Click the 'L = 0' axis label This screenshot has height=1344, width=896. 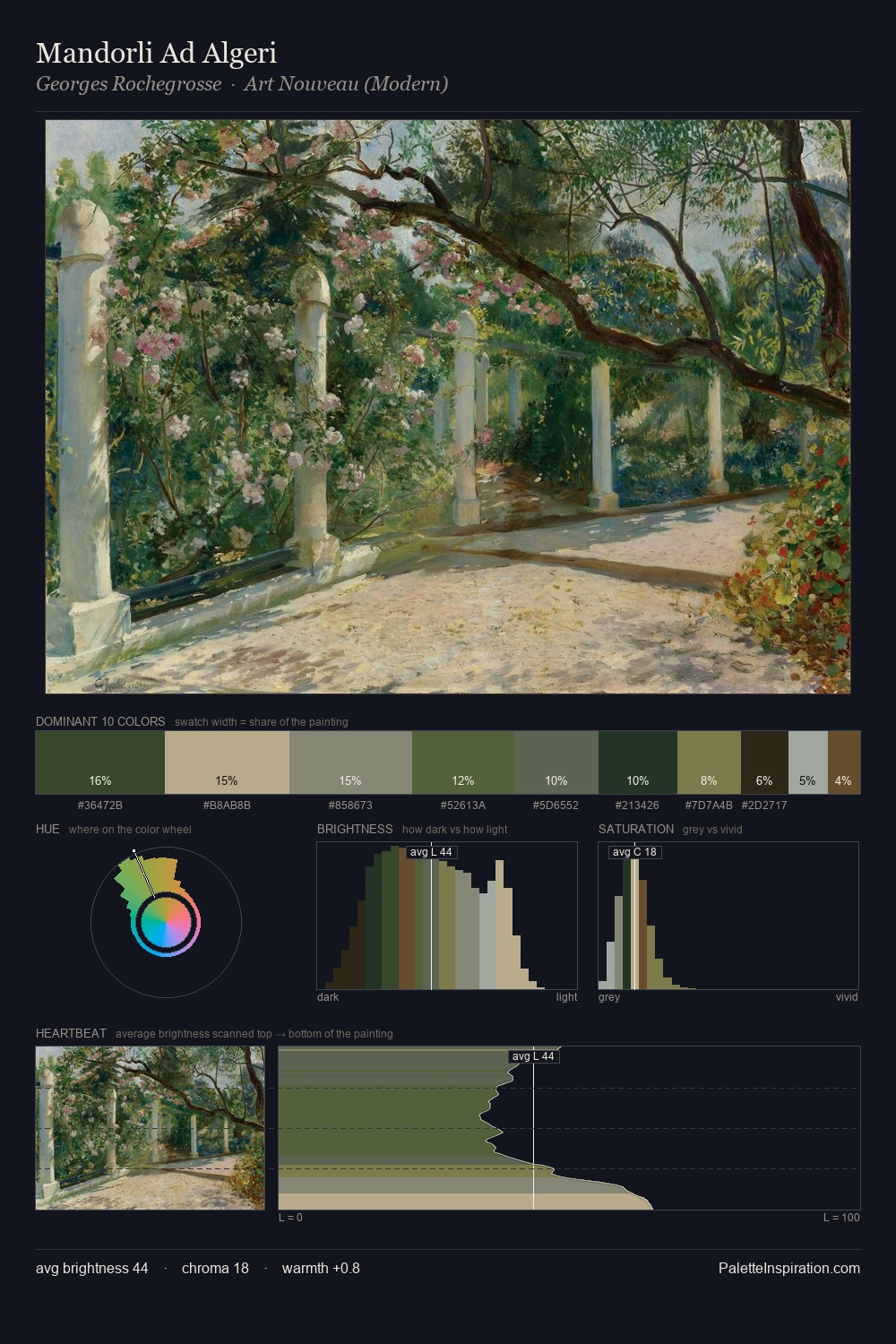click(290, 1218)
